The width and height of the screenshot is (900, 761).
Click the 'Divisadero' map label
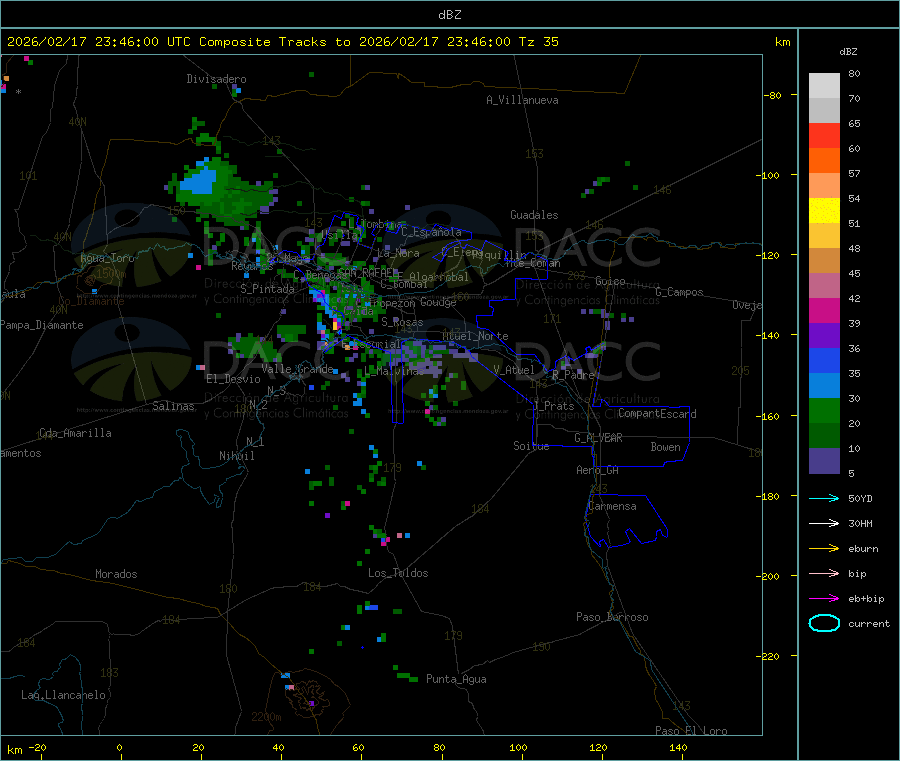tap(216, 79)
